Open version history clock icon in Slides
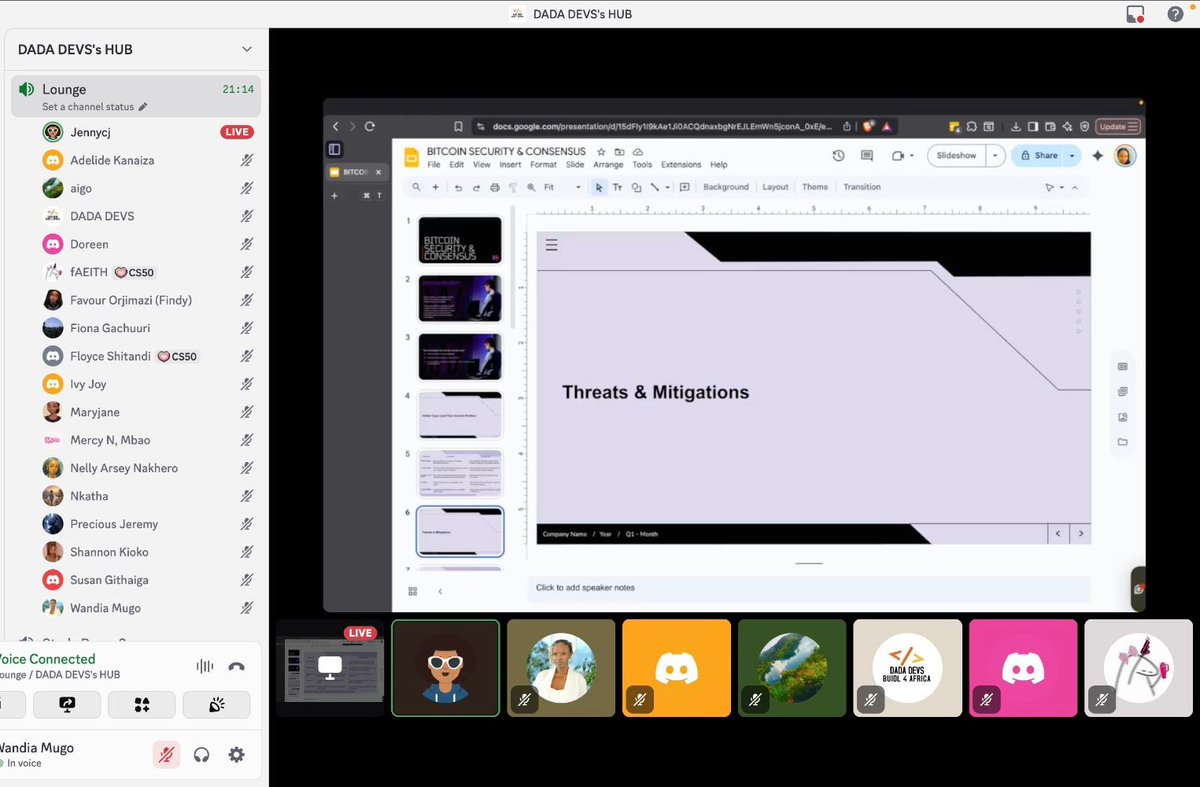Viewport: 1200px width, 787px height. (838, 156)
